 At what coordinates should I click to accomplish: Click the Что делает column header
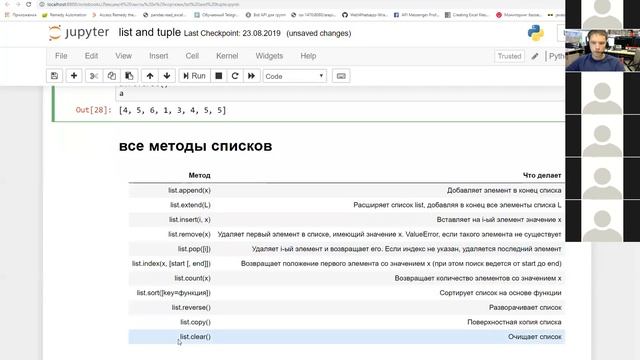[542, 176]
